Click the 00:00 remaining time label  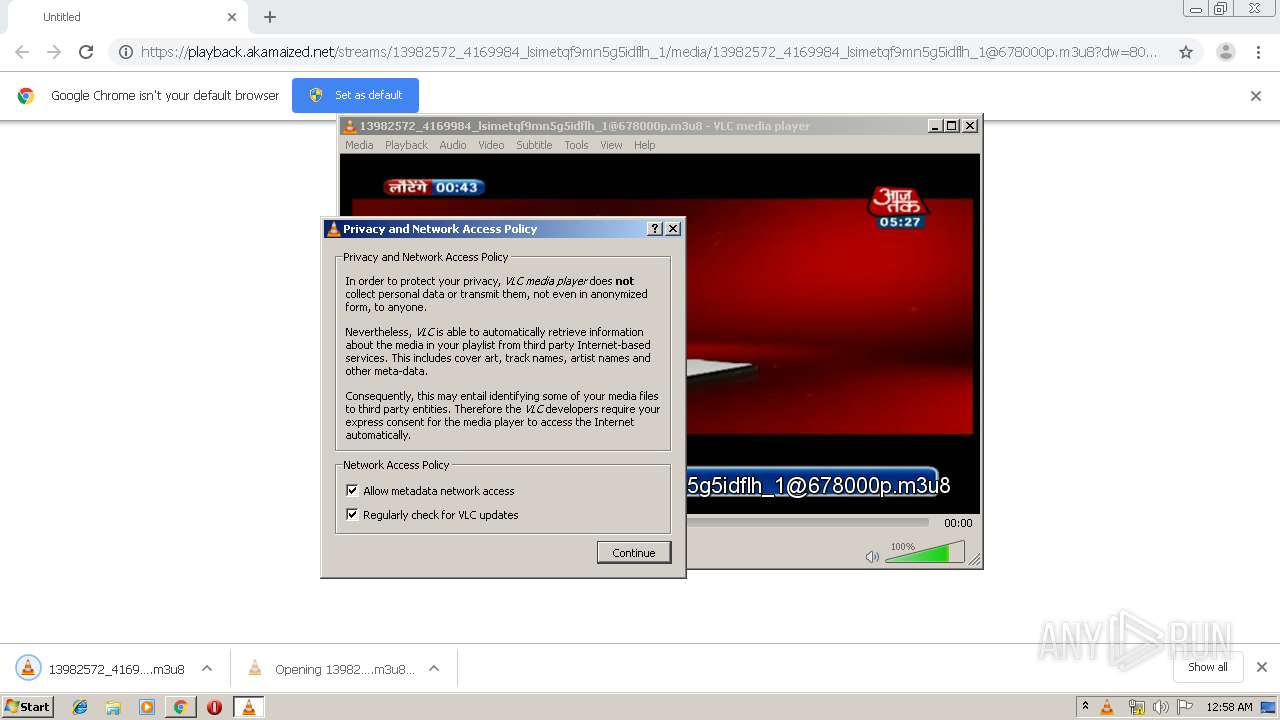point(958,523)
